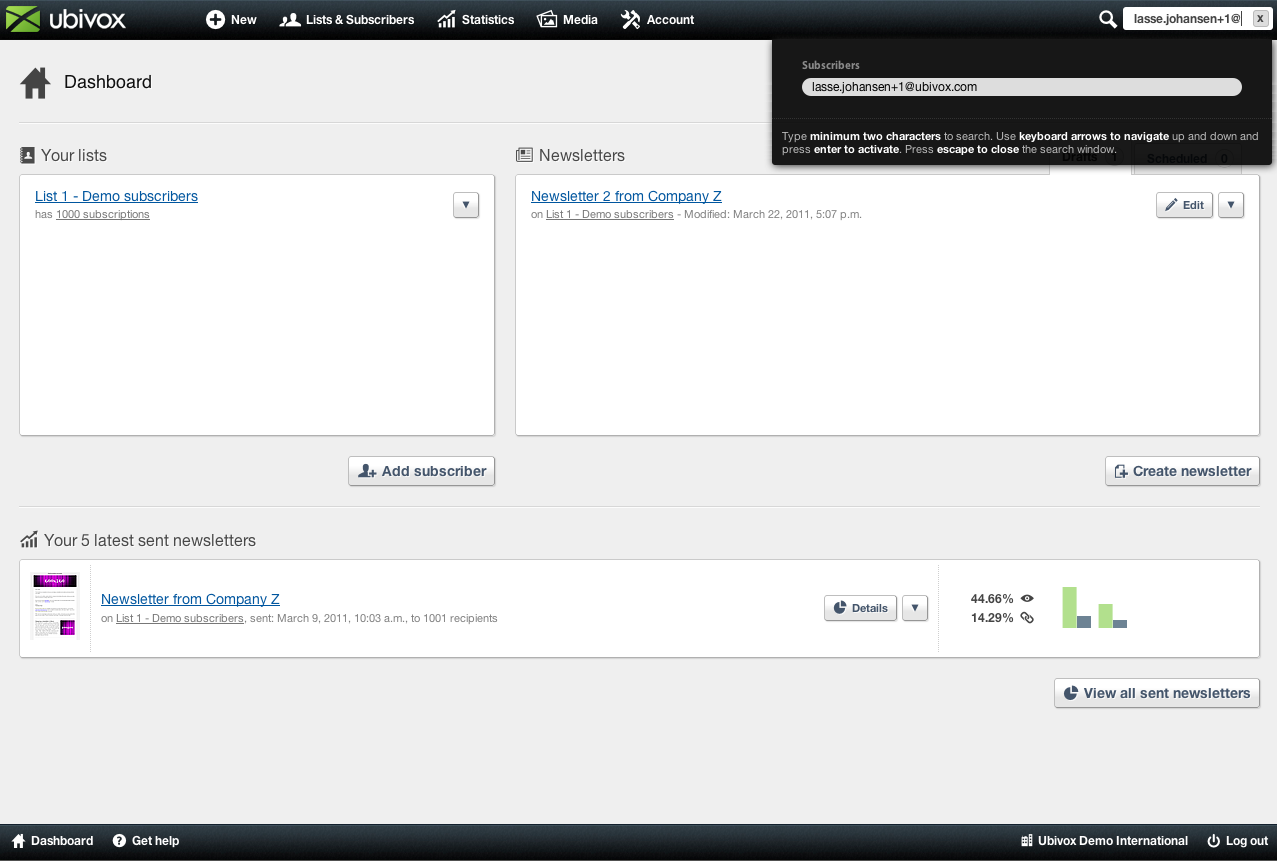Click the sent newsletter thumbnail preview
1277x861 pixels.
(x=55, y=607)
